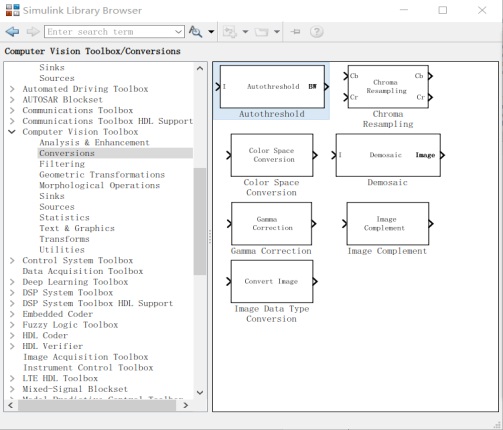503x430 pixels.
Task: Select the Image Complement block
Action: 388,224
